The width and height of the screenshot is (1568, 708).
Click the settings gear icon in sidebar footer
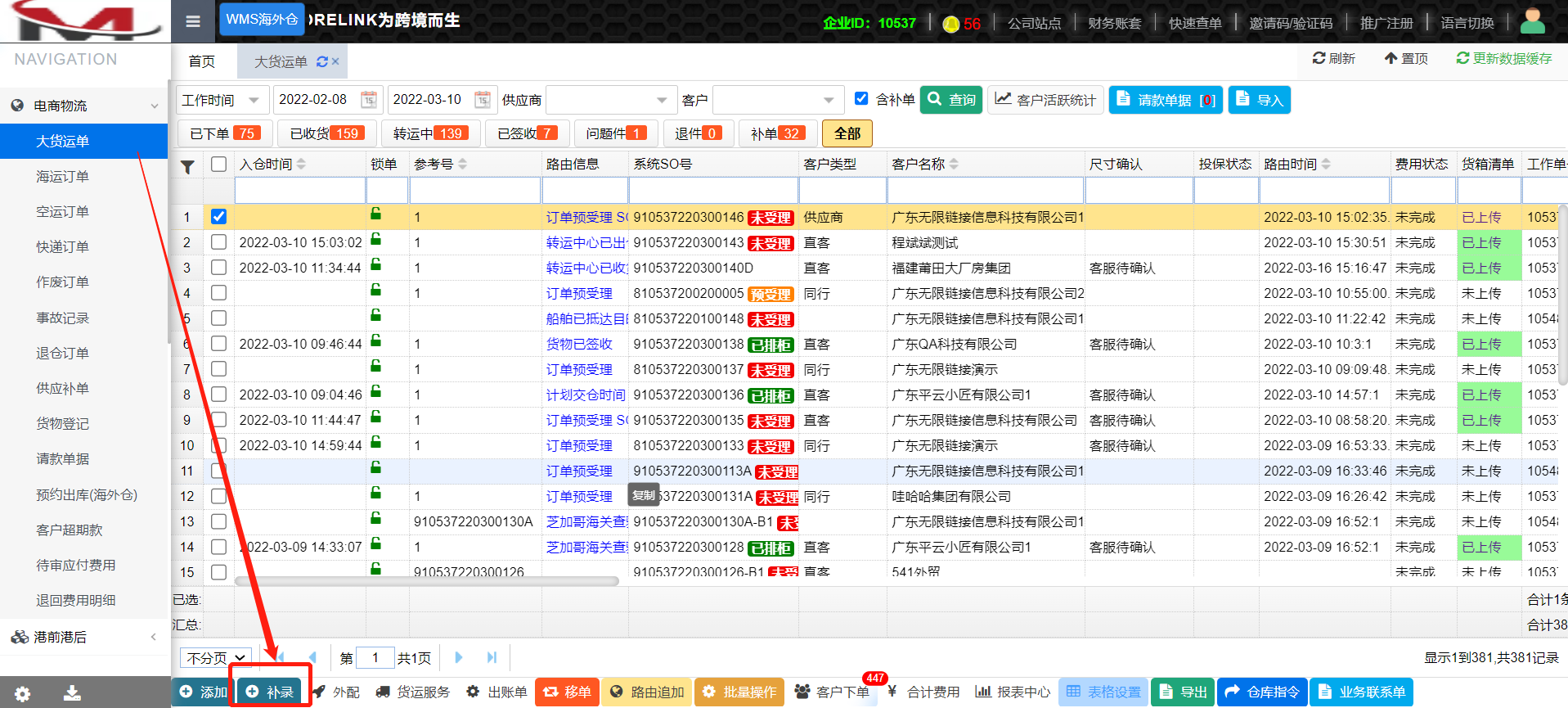23,693
